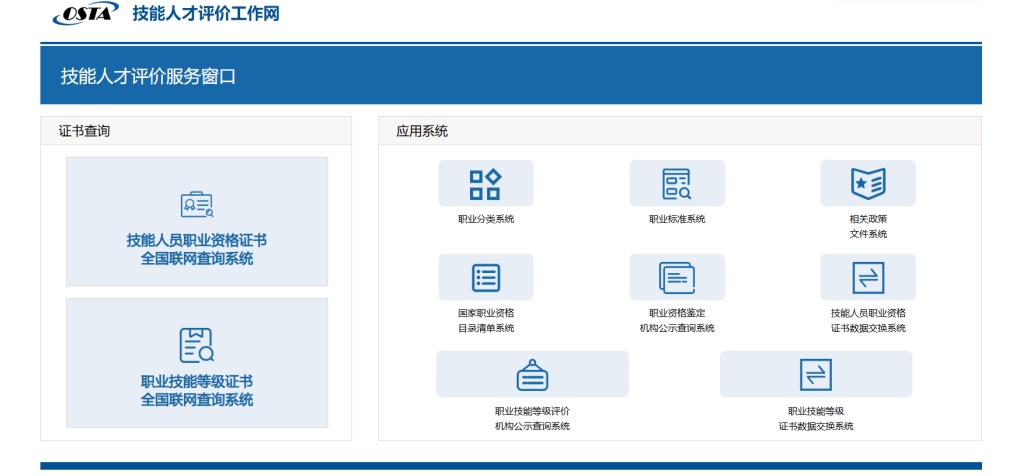Open the 职业资格鉴定机构公示查询系统 stacked-pages icon
The width and height of the screenshot is (1018, 476).
[x=676, y=277]
